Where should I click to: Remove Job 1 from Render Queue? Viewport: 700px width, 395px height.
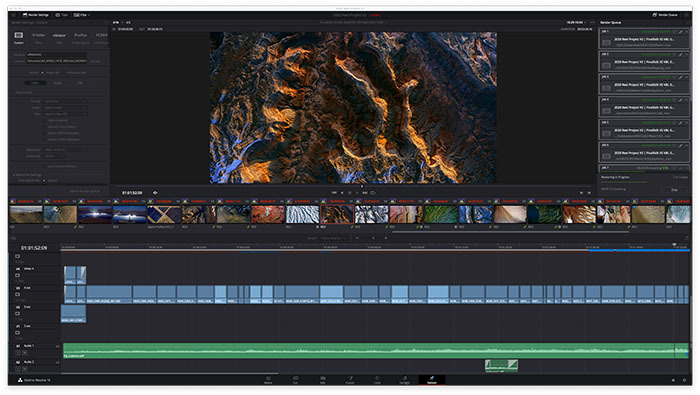[x=687, y=32]
